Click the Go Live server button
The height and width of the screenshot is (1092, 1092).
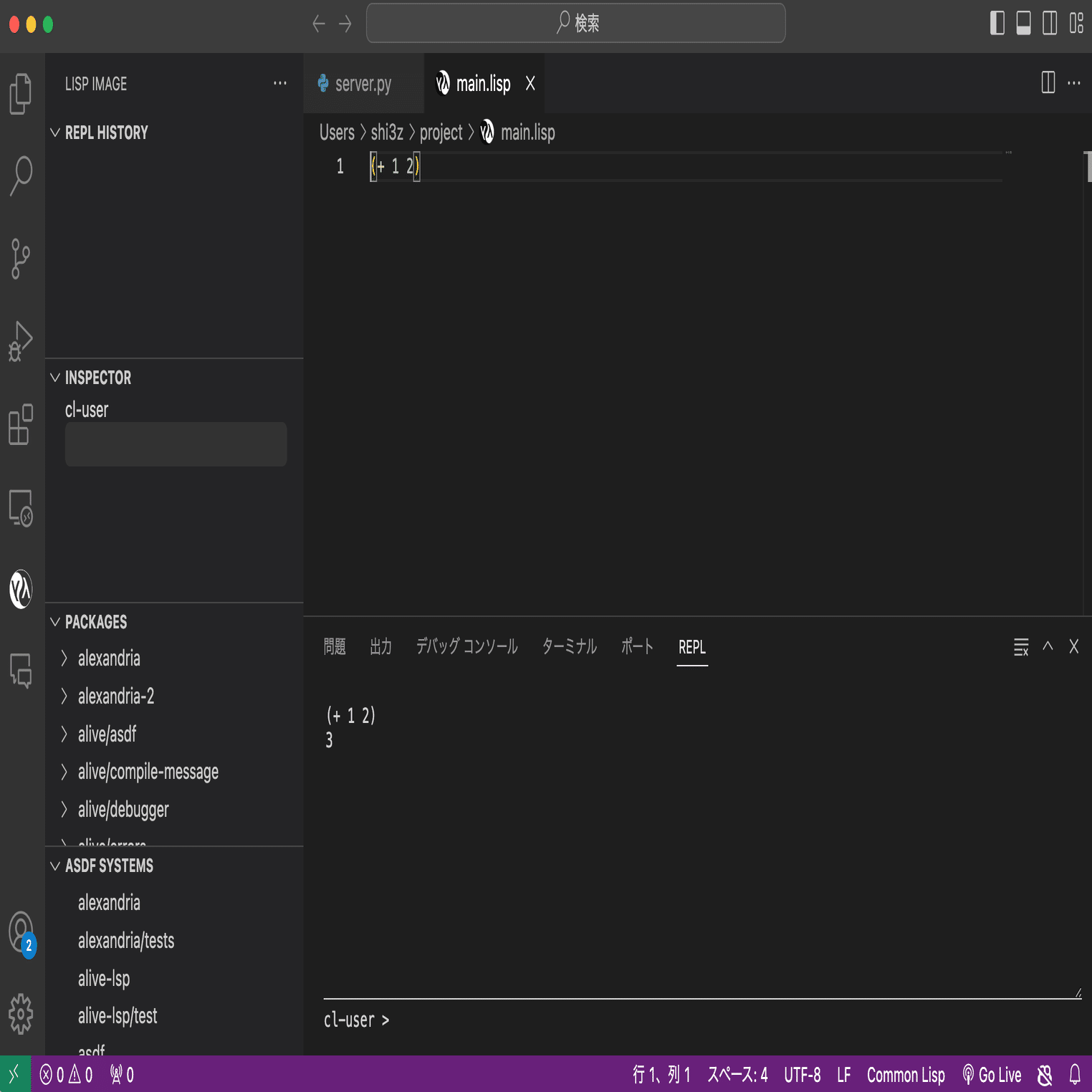[x=992, y=1074]
